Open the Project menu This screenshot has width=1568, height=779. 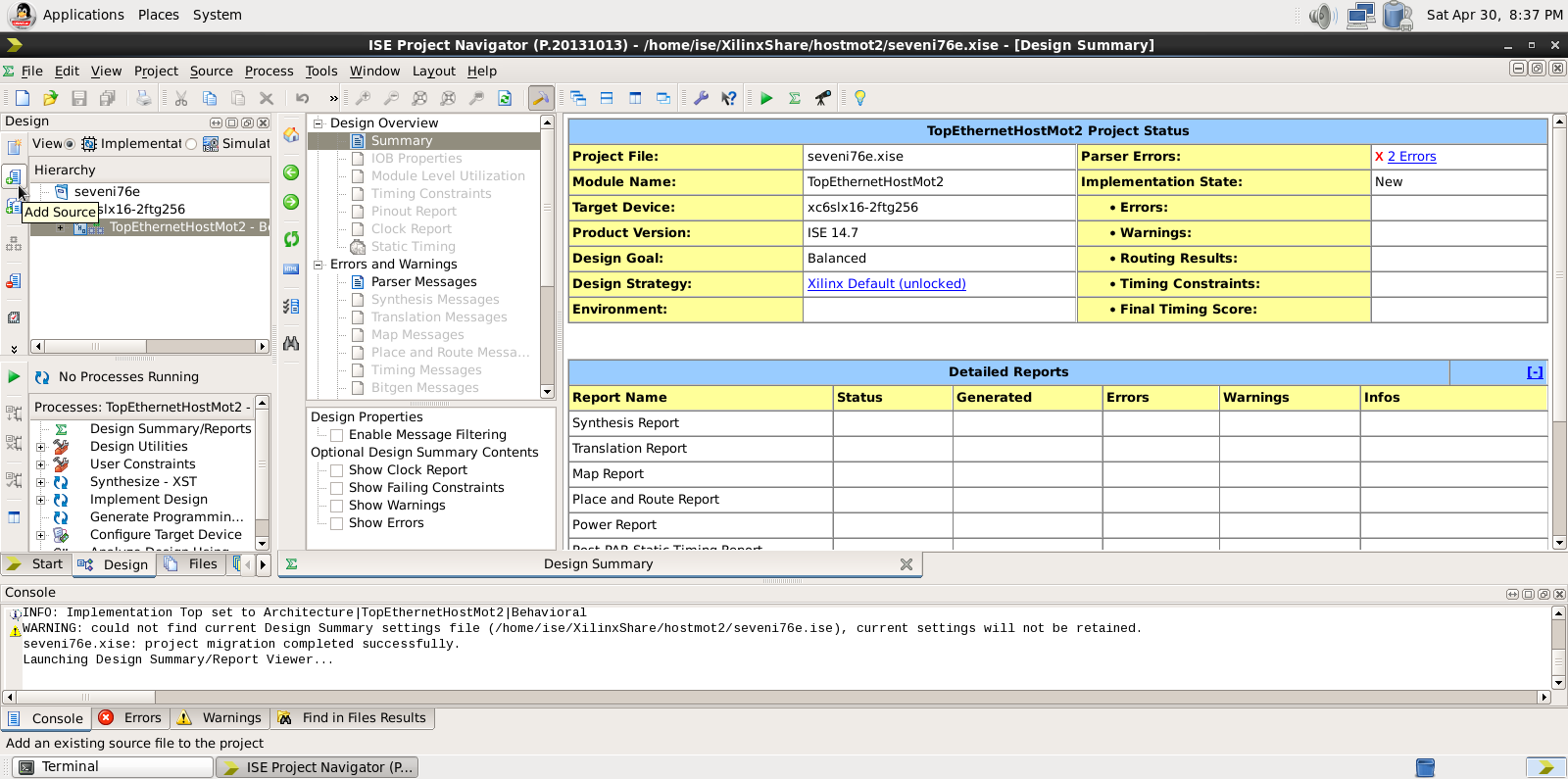point(156,71)
